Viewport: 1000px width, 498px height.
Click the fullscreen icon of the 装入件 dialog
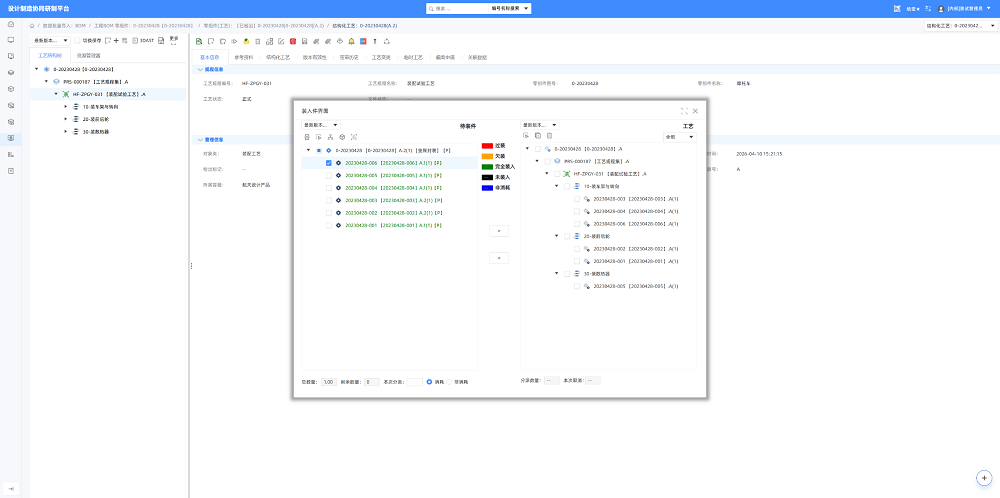[x=684, y=110]
